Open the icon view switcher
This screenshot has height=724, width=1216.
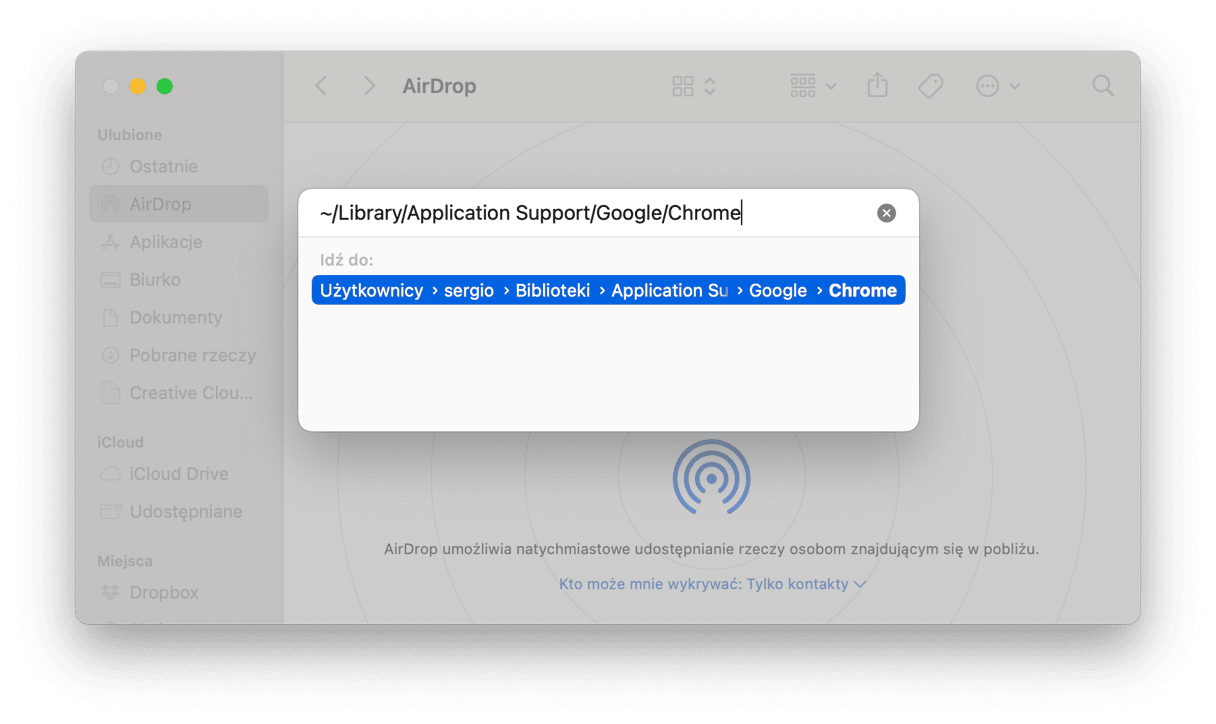coord(694,86)
